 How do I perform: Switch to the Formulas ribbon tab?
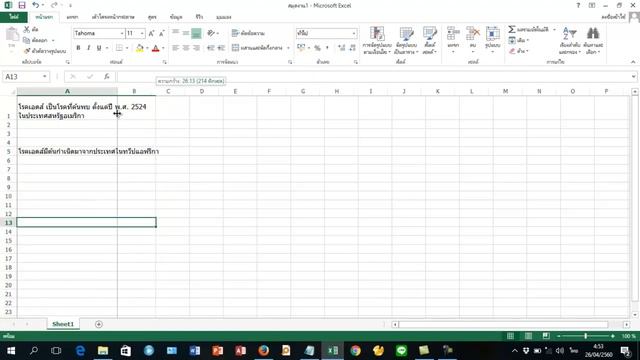coord(152,17)
